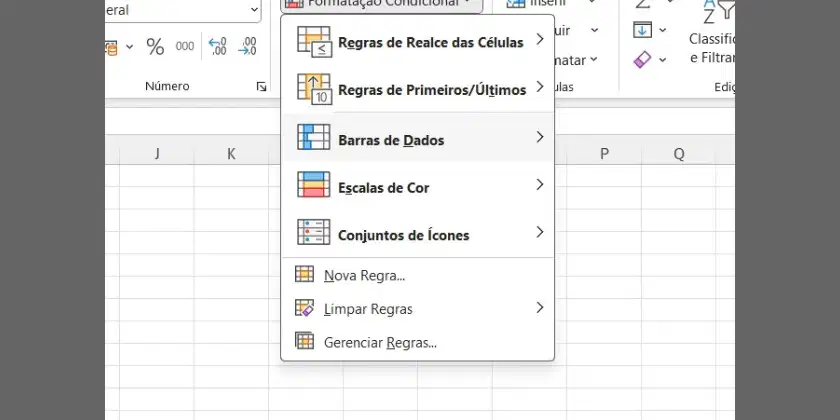Open Número group dialog launcher
Viewport: 840px width, 420px height.
pyautogui.click(x=261, y=86)
